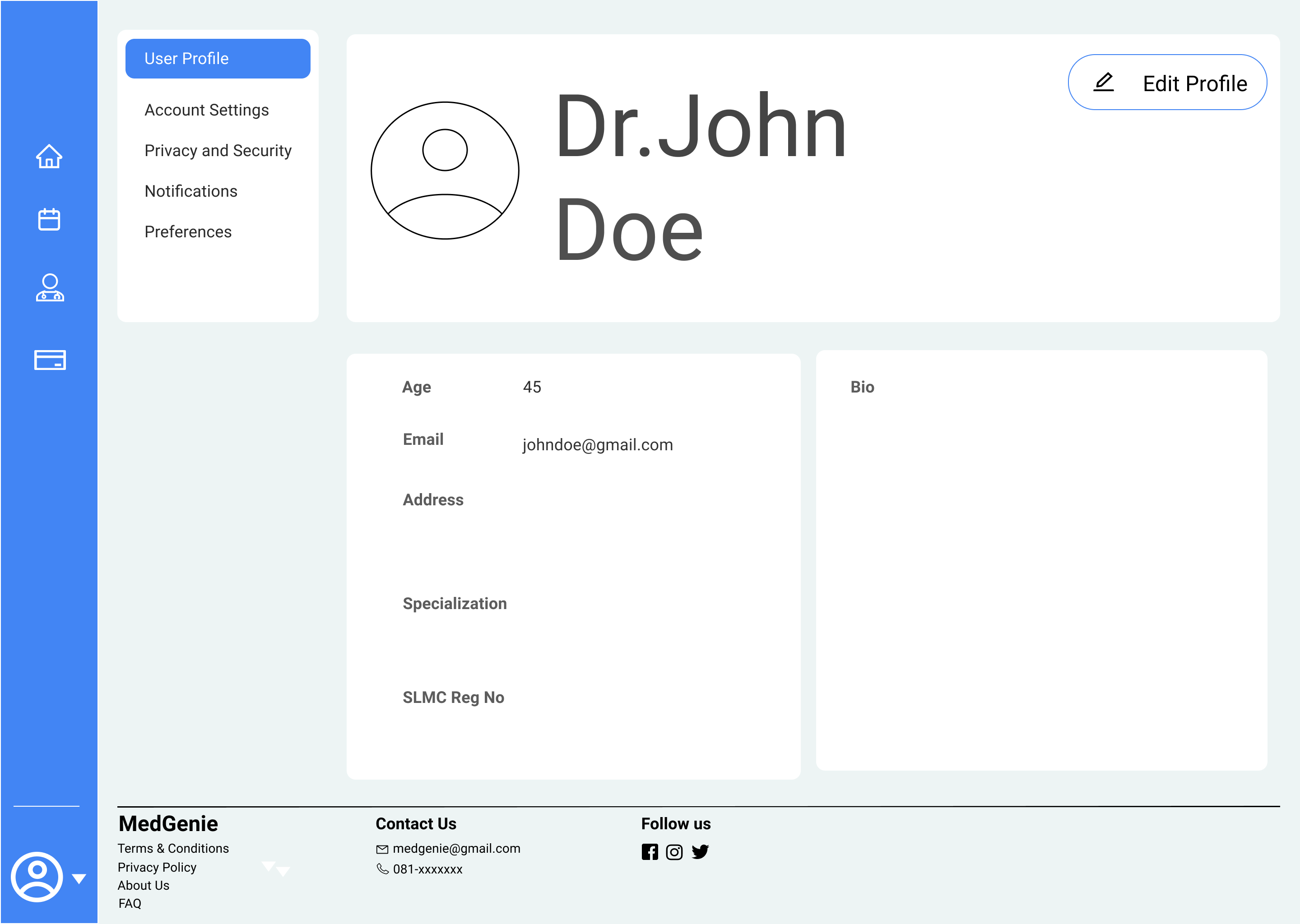This screenshot has height=924, width=1300.
Task: Open the doctor stethoscope sidebar icon
Action: click(x=50, y=288)
